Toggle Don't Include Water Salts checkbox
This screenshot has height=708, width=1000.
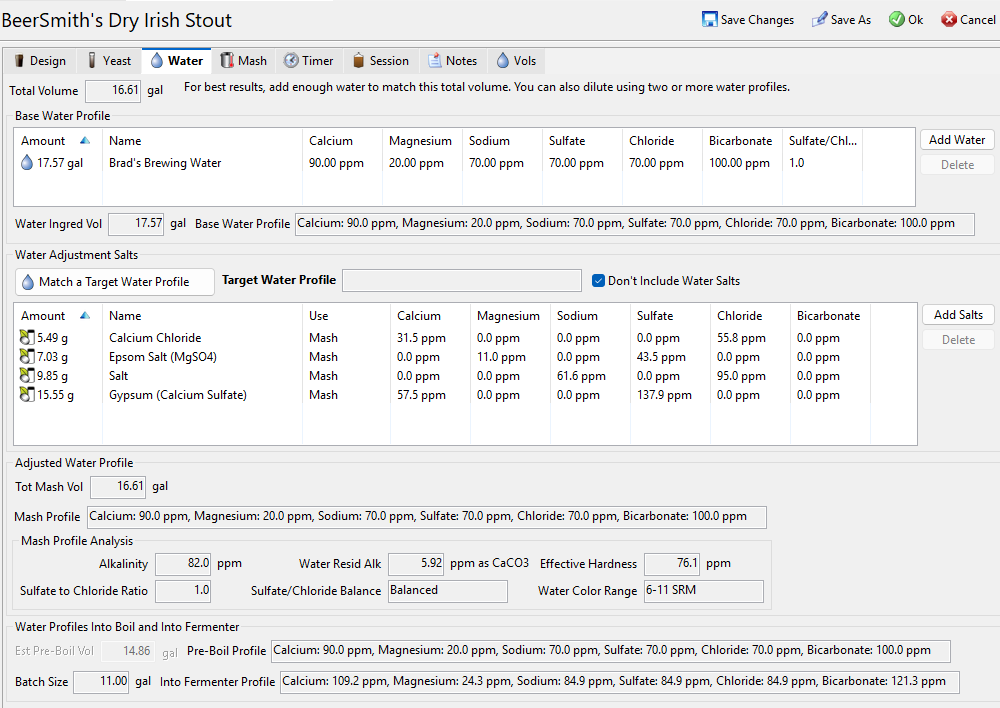pos(598,281)
